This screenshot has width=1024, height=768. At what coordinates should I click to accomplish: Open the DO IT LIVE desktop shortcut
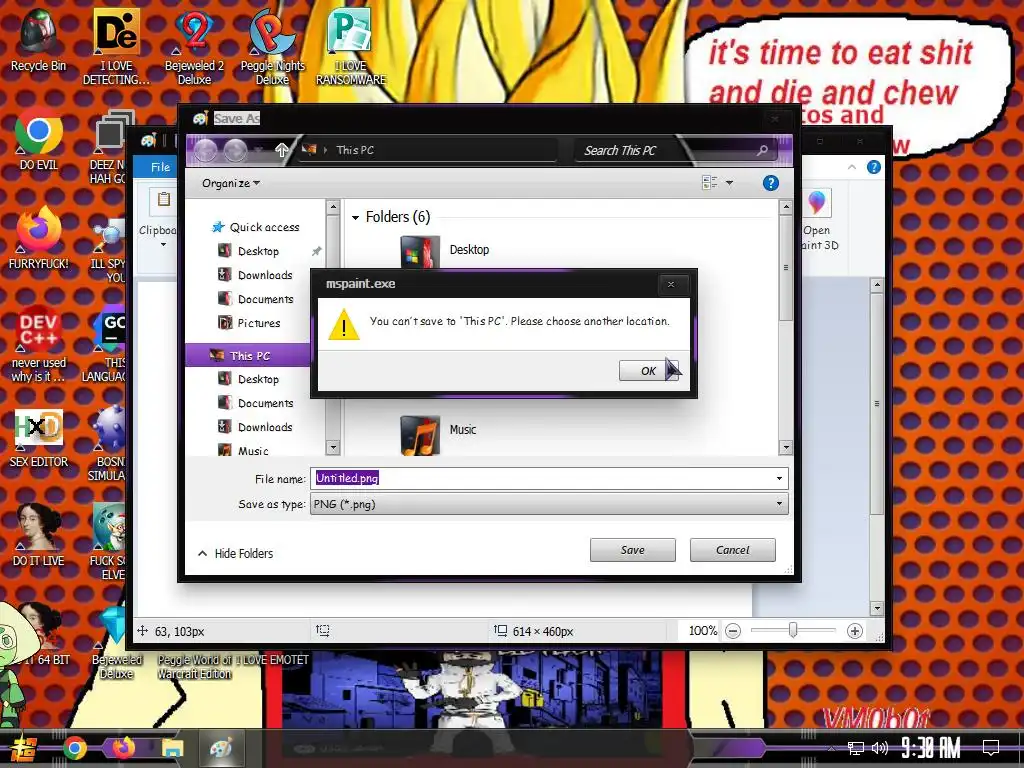coord(39,535)
